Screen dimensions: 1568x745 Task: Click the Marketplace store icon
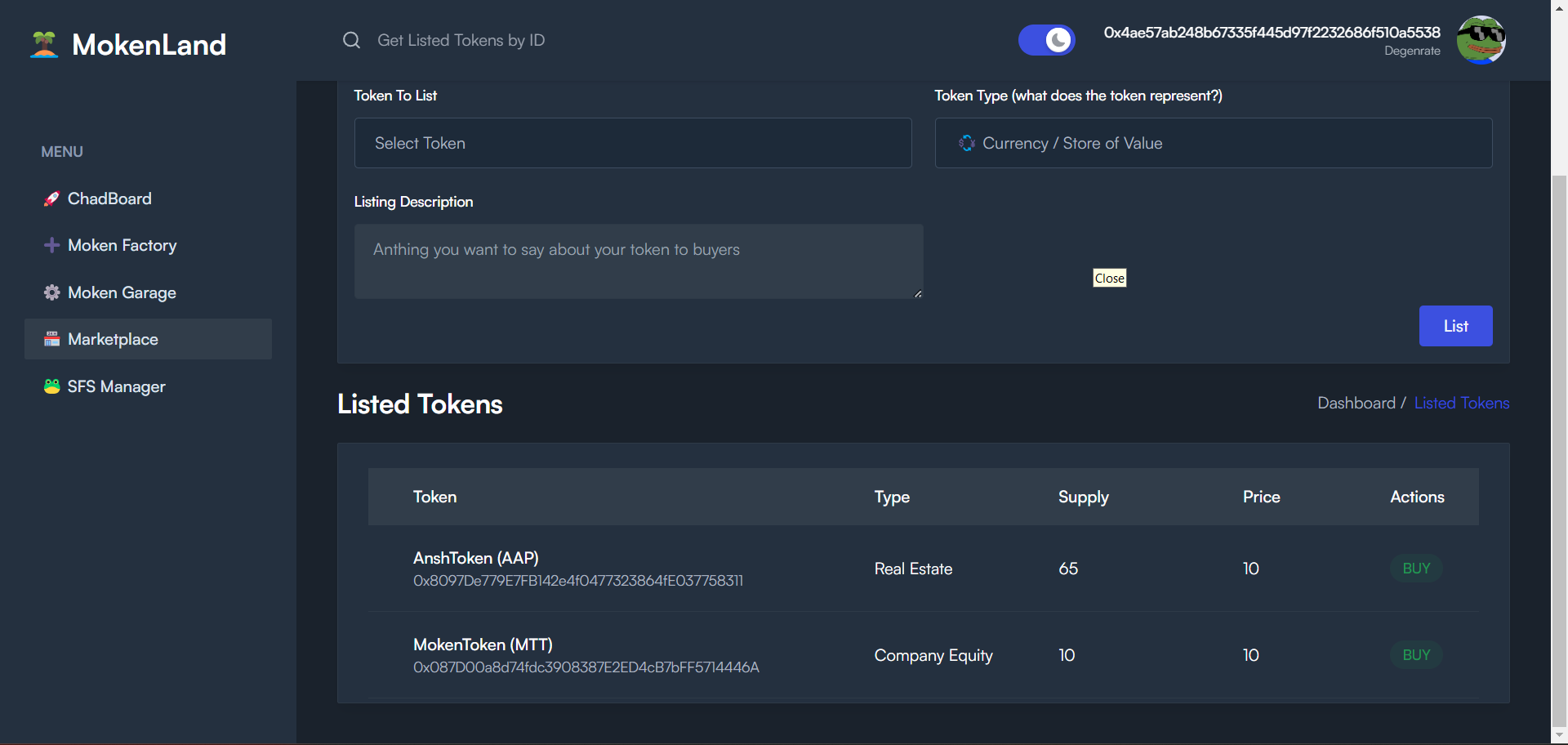coord(51,339)
